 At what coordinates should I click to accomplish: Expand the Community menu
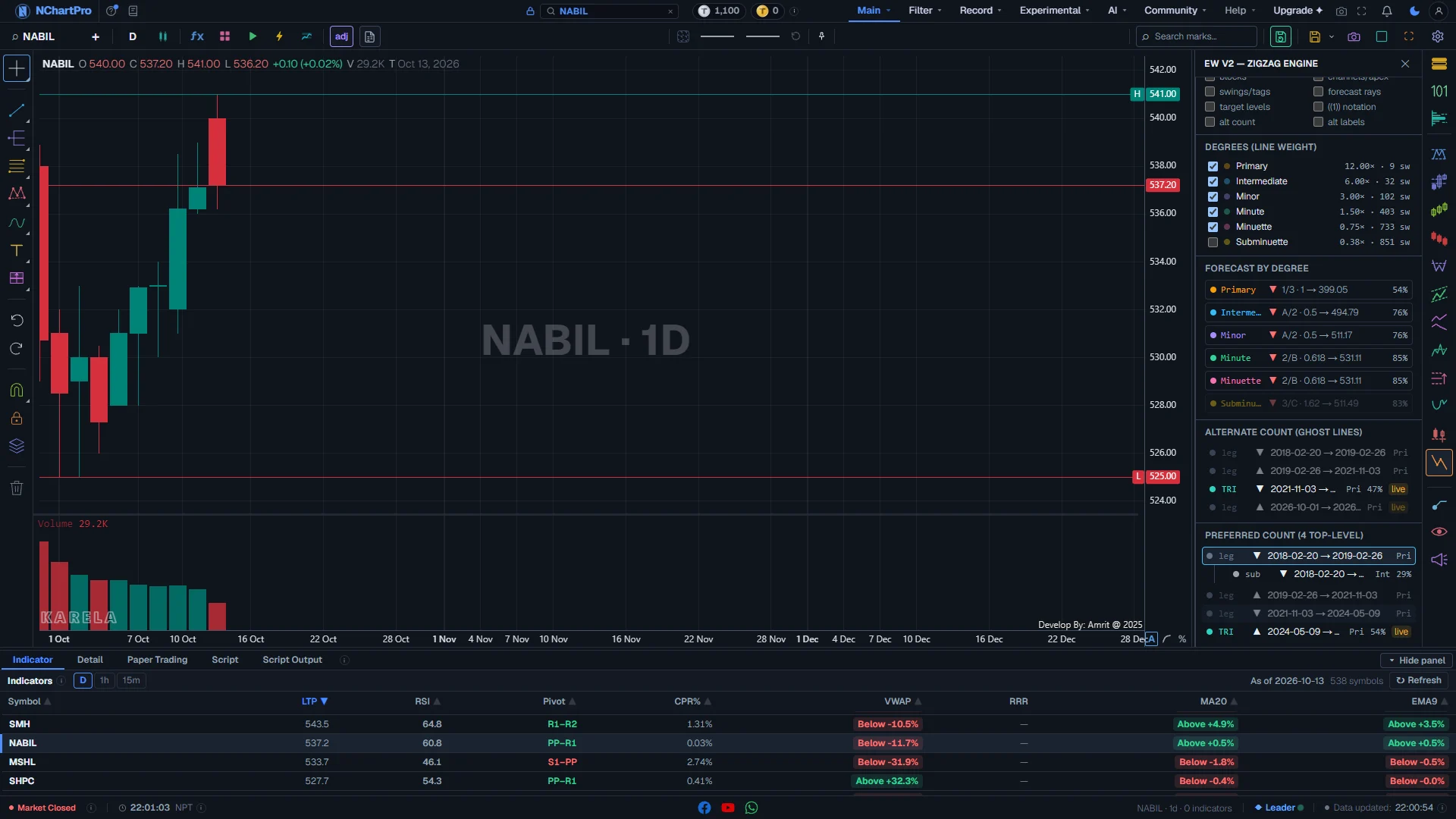1176,11
